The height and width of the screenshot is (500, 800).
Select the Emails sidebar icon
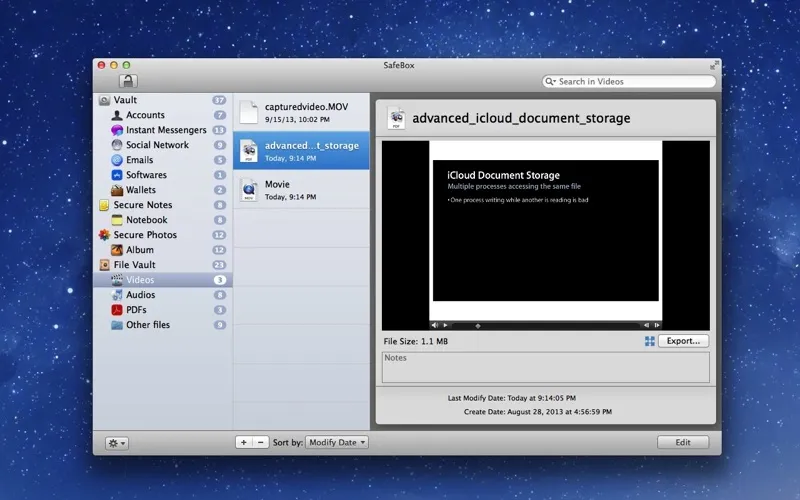click(x=118, y=160)
